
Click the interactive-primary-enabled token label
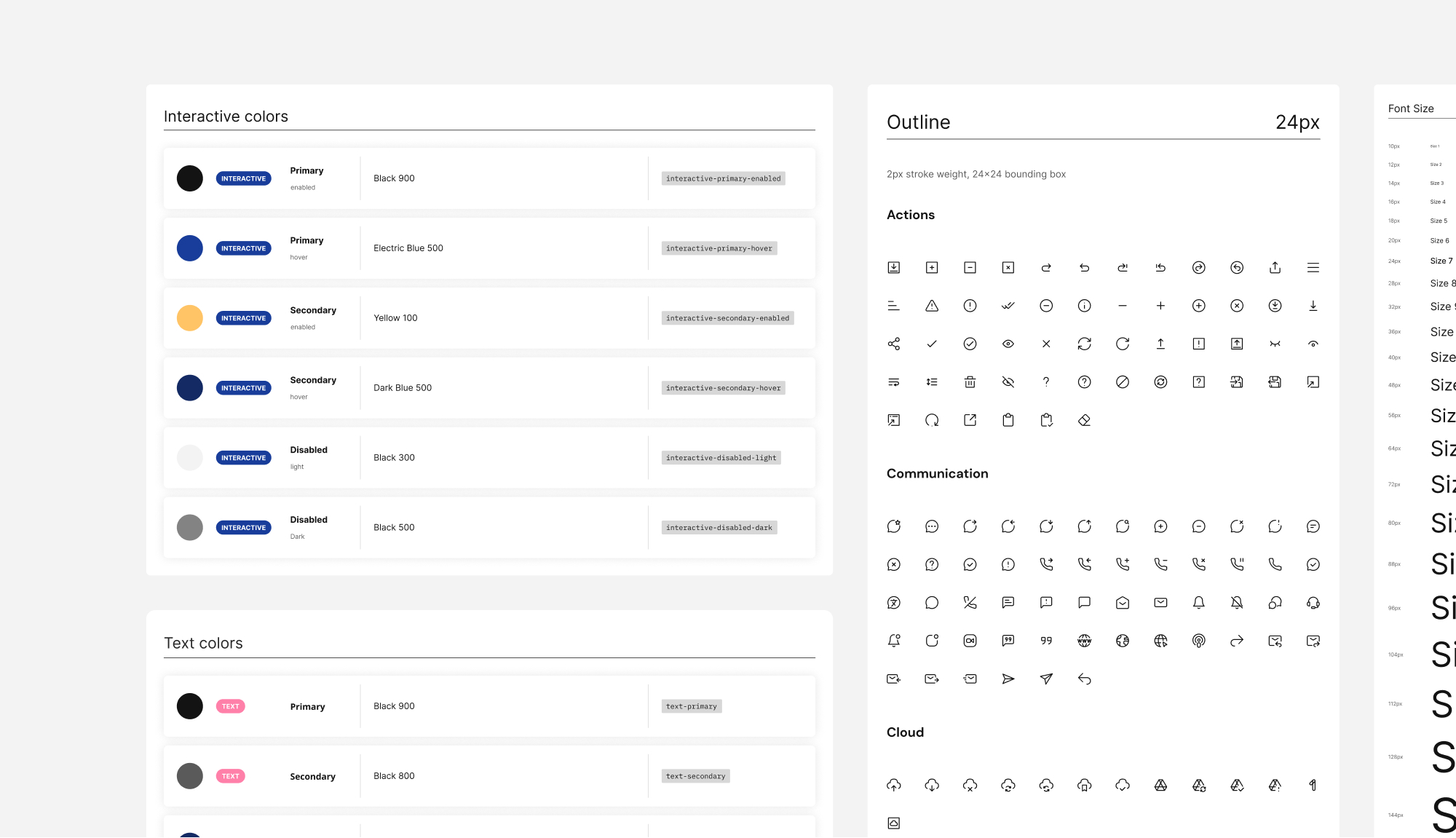(723, 178)
